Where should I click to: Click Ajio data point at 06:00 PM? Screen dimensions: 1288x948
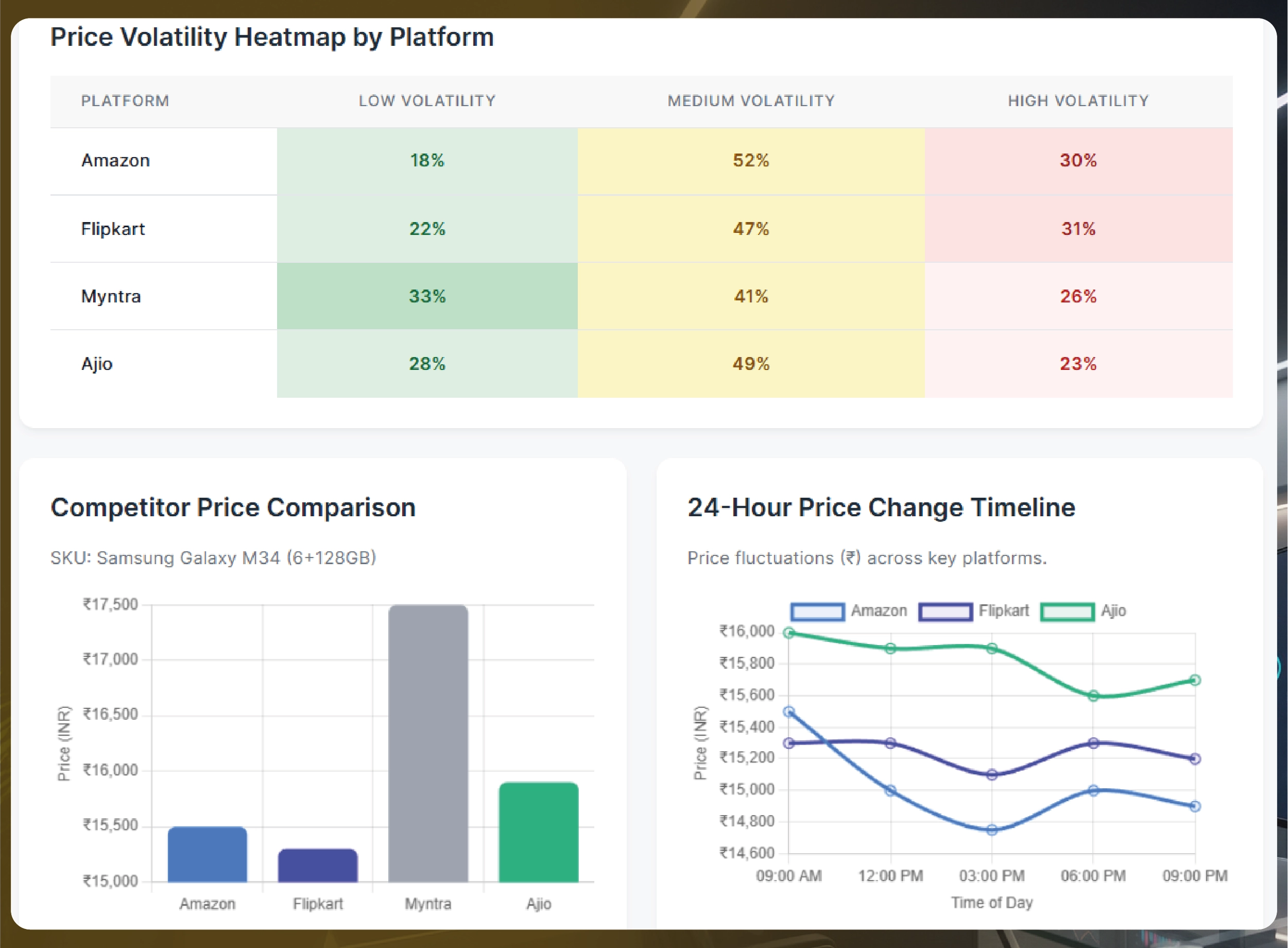click(1093, 696)
